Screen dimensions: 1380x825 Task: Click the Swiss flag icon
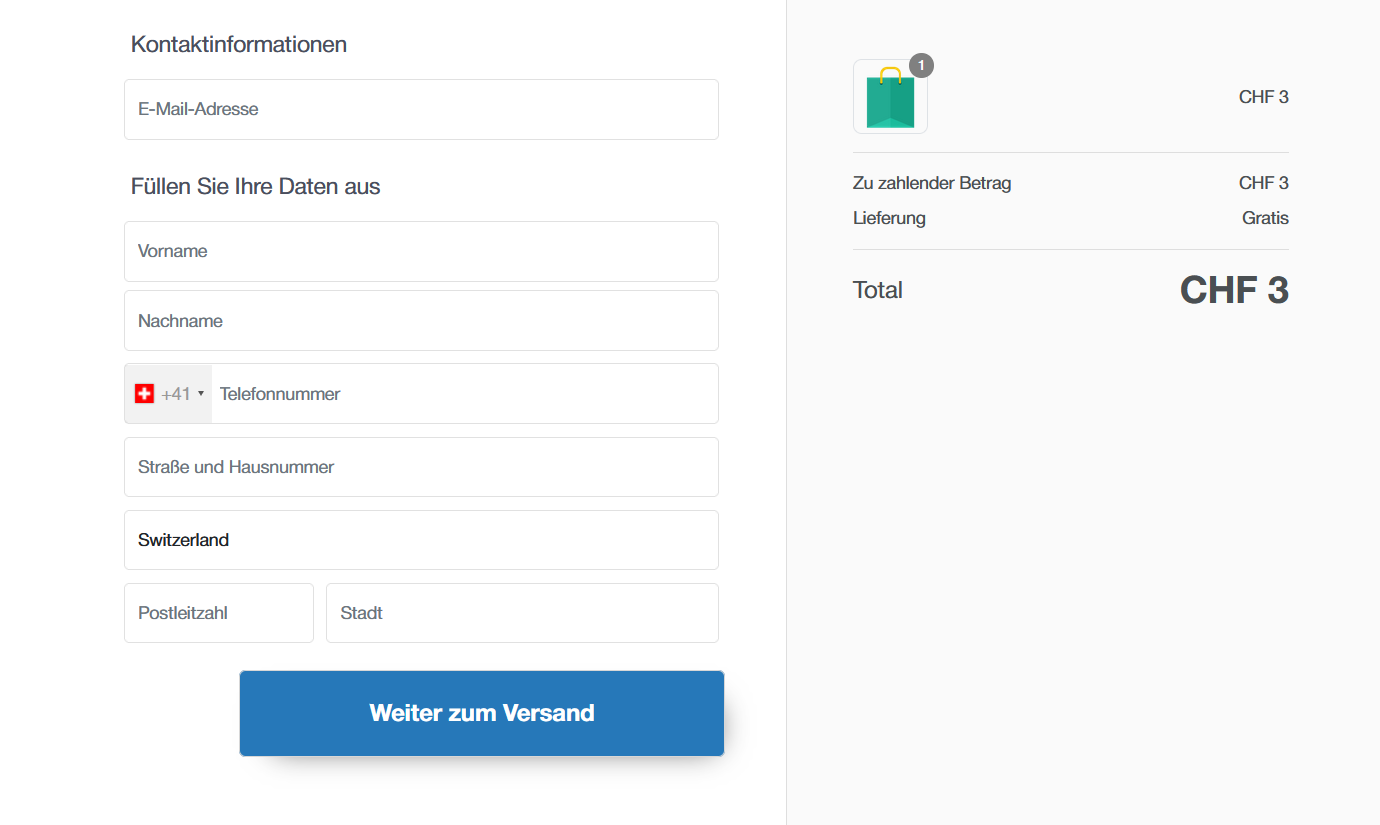(x=144, y=394)
